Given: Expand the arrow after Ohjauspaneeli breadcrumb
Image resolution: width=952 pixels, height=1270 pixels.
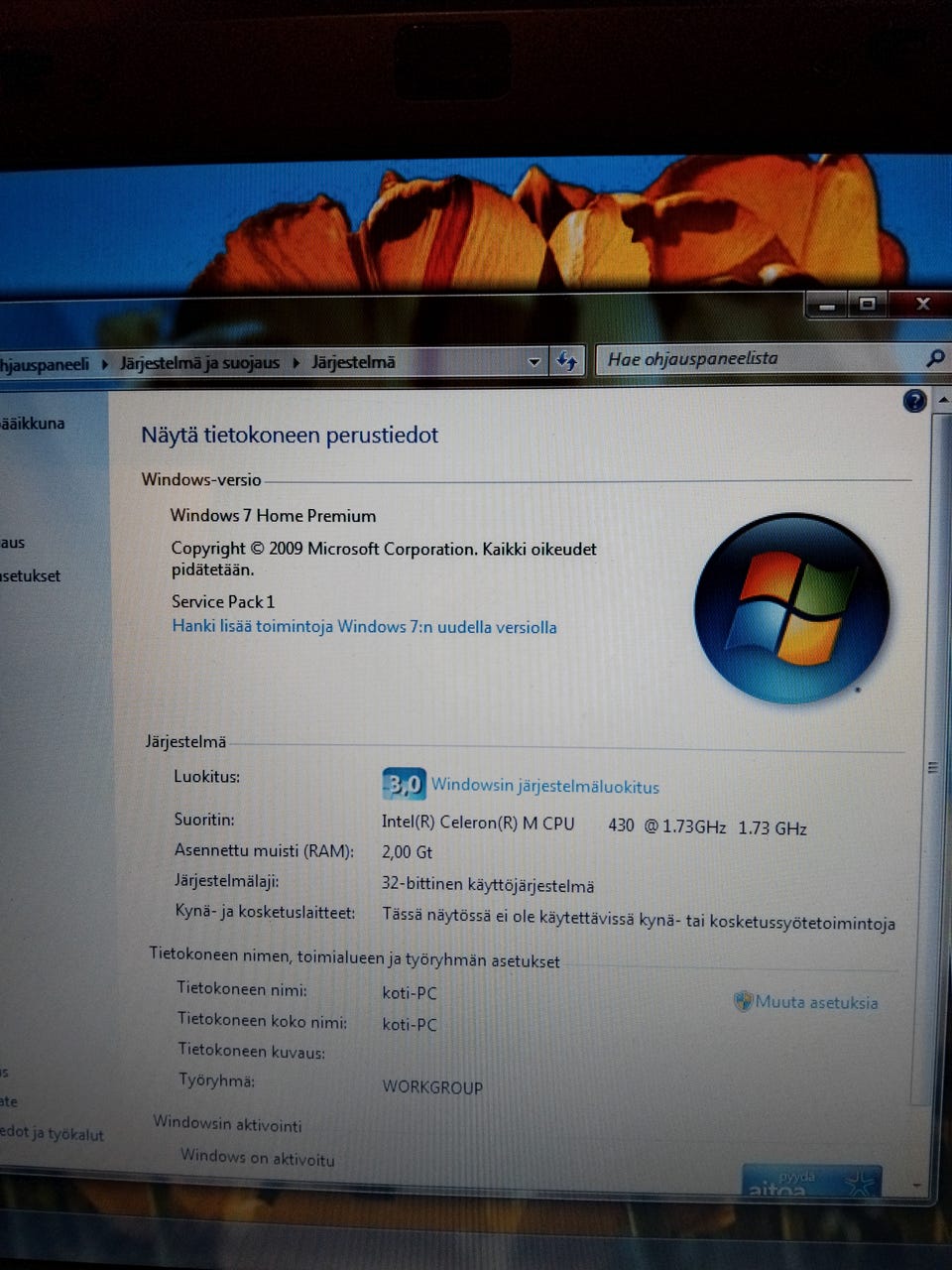Looking at the screenshot, I should [105, 364].
